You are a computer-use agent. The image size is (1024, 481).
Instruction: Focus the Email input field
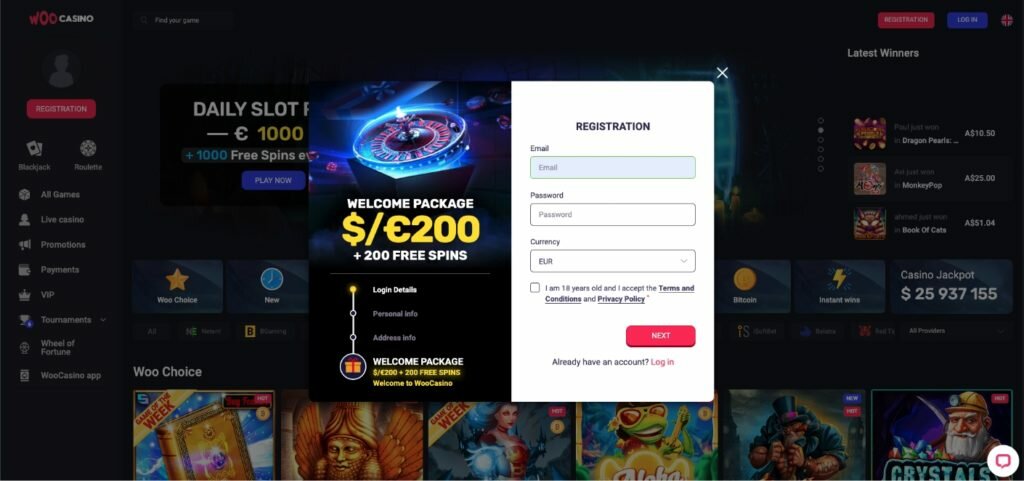(613, 168)
